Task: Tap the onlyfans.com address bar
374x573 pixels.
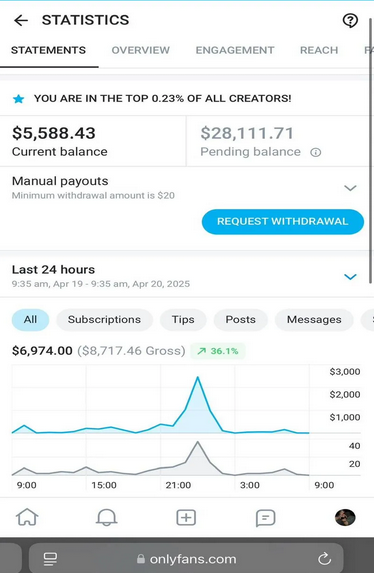Action: 186,558
